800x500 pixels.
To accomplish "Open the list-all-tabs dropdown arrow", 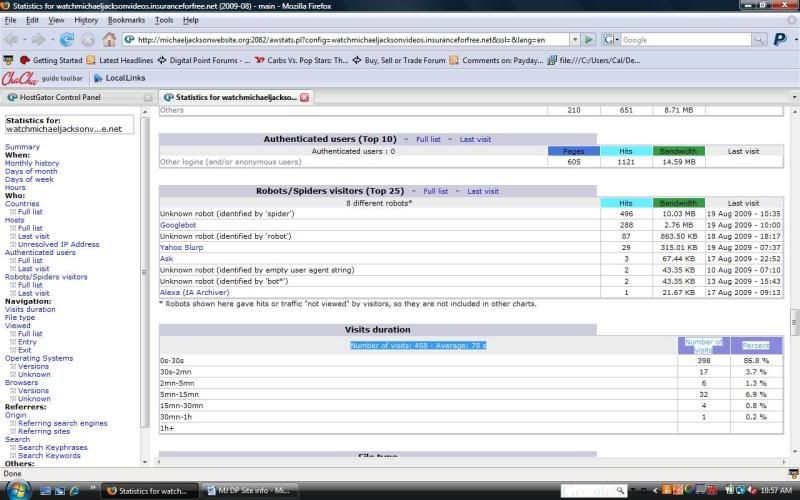I will (794, 97).
